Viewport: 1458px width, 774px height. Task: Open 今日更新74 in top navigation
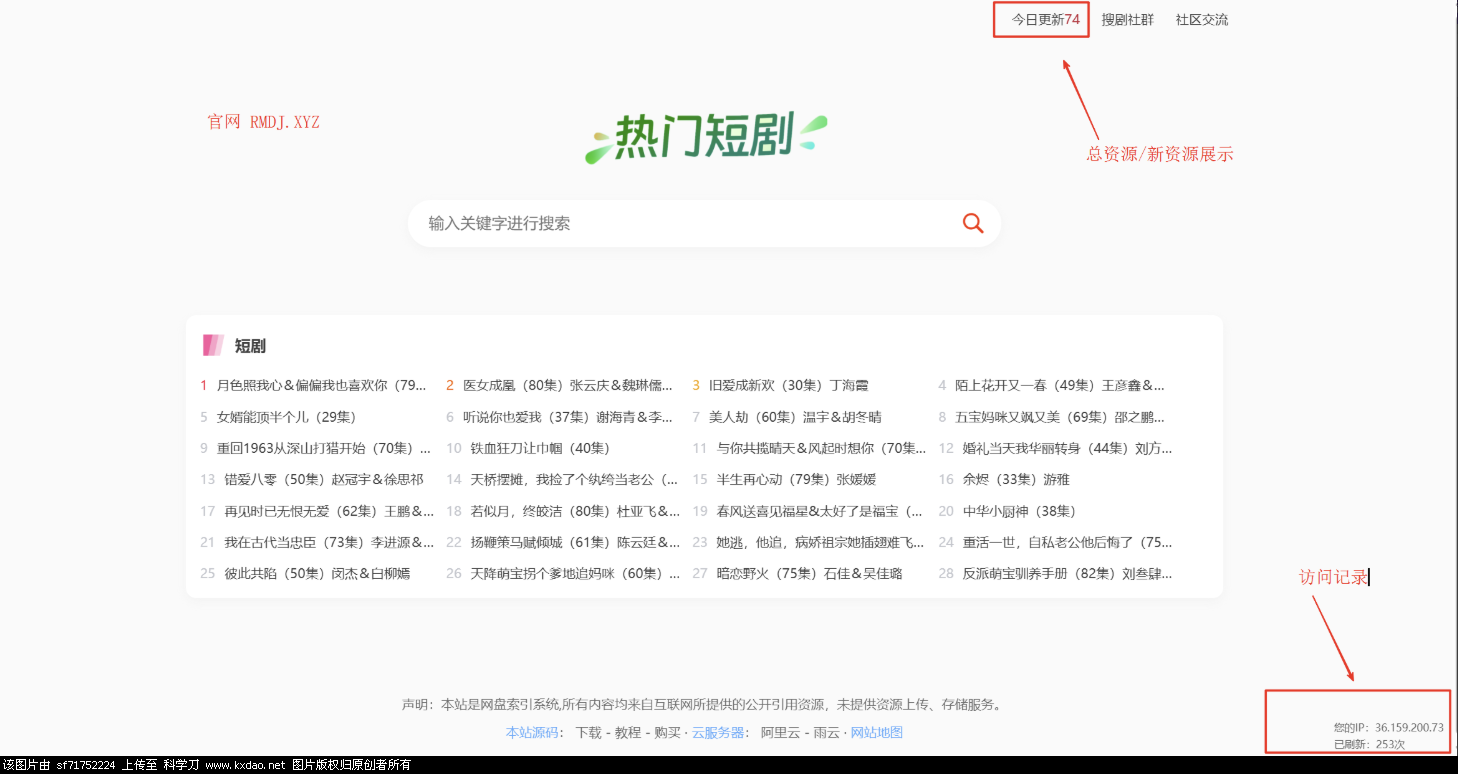(1045, 19)
